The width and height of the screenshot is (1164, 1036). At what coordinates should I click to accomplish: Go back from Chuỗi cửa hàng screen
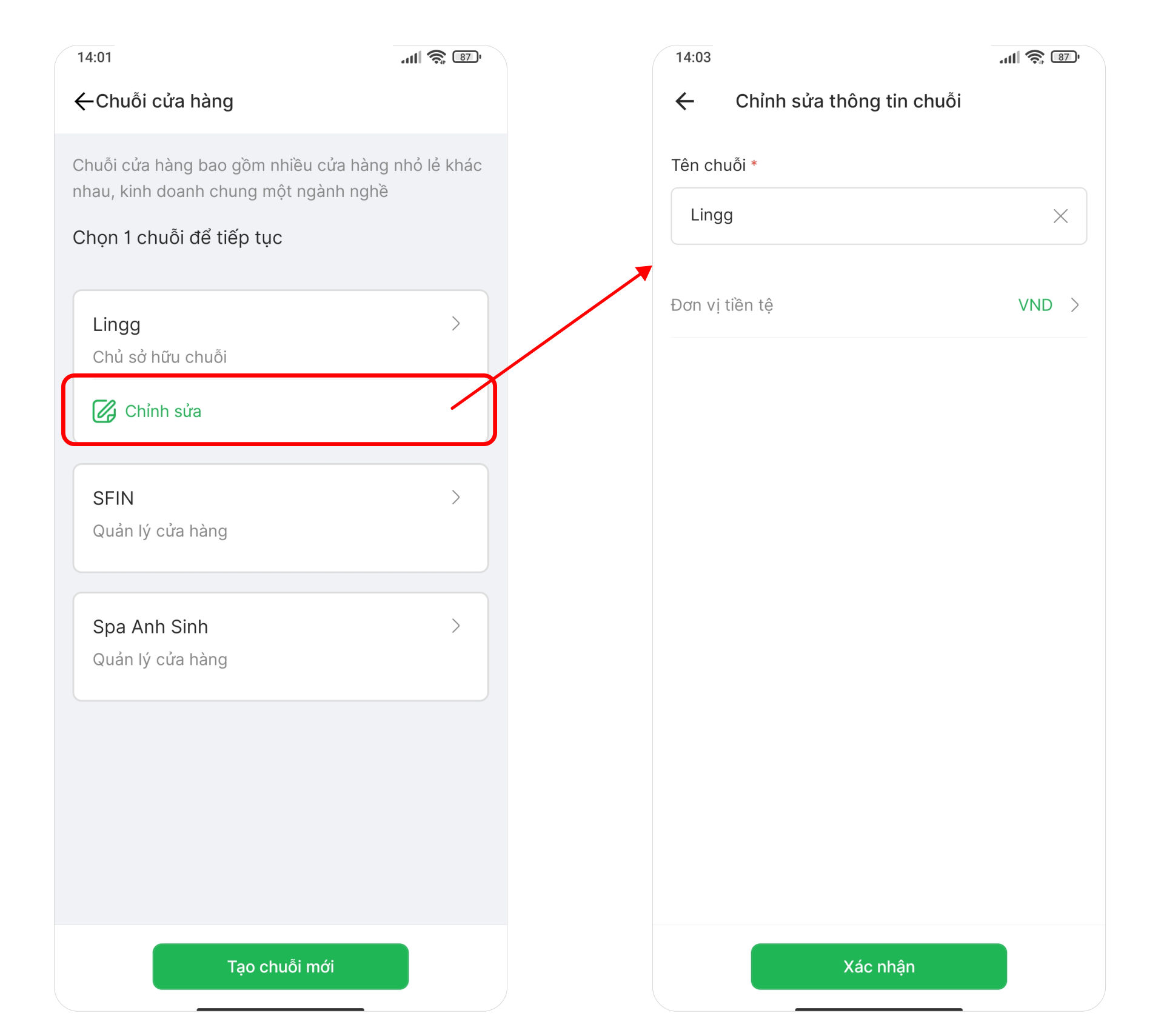pos(84,101)
